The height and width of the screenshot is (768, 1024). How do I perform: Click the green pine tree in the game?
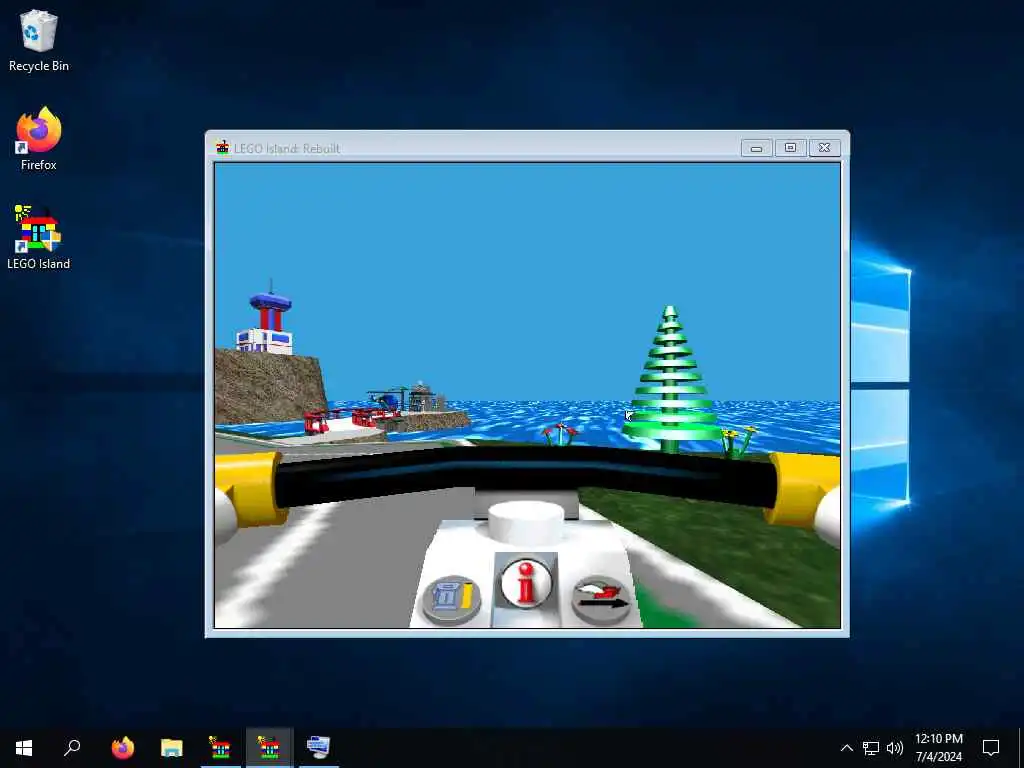pyautogui.click(x=669, y=379)
